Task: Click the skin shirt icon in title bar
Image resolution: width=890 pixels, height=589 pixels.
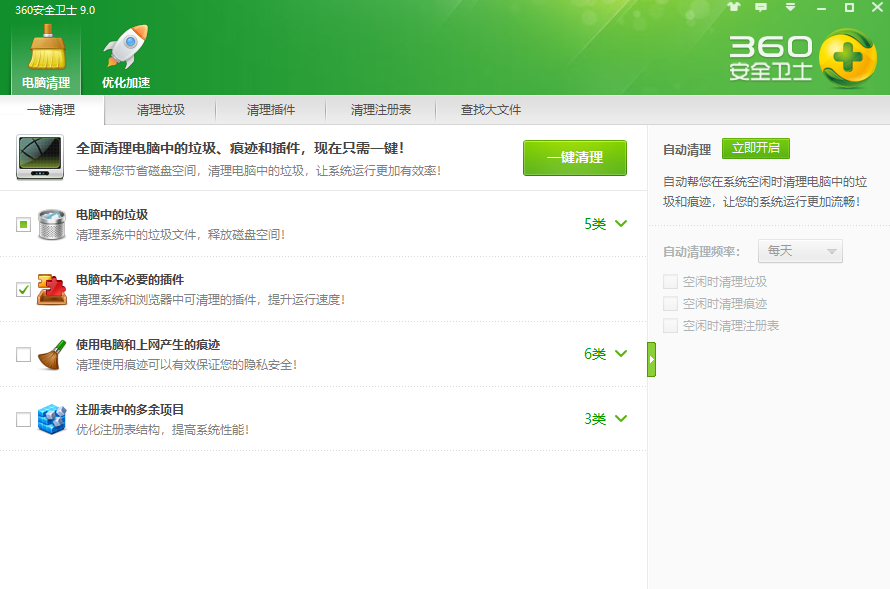Action: (734, 7)
